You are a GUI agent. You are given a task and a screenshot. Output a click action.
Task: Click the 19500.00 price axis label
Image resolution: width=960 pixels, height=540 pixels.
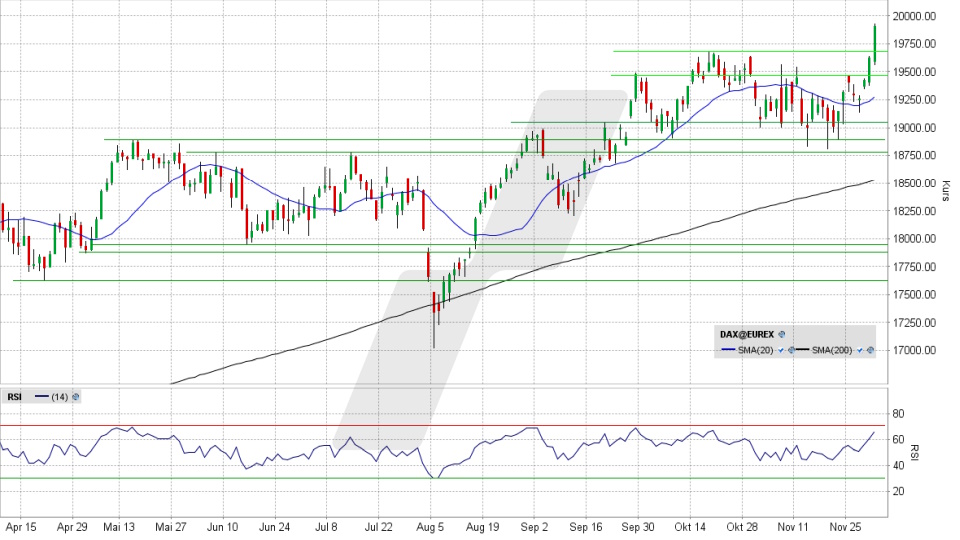pyautogui.click(x=914, y=72)
